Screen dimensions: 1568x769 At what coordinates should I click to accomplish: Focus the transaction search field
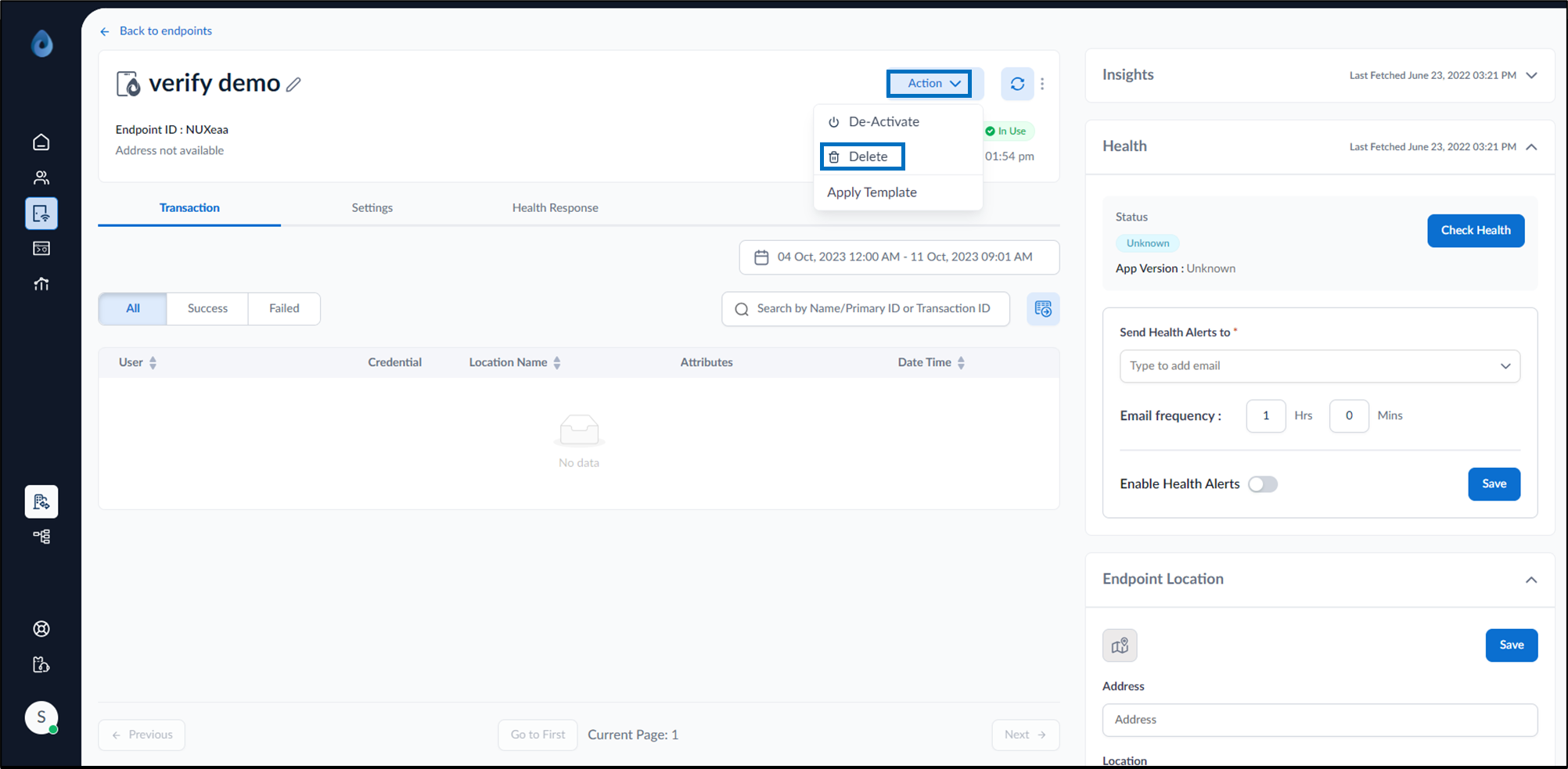(865, 309)
